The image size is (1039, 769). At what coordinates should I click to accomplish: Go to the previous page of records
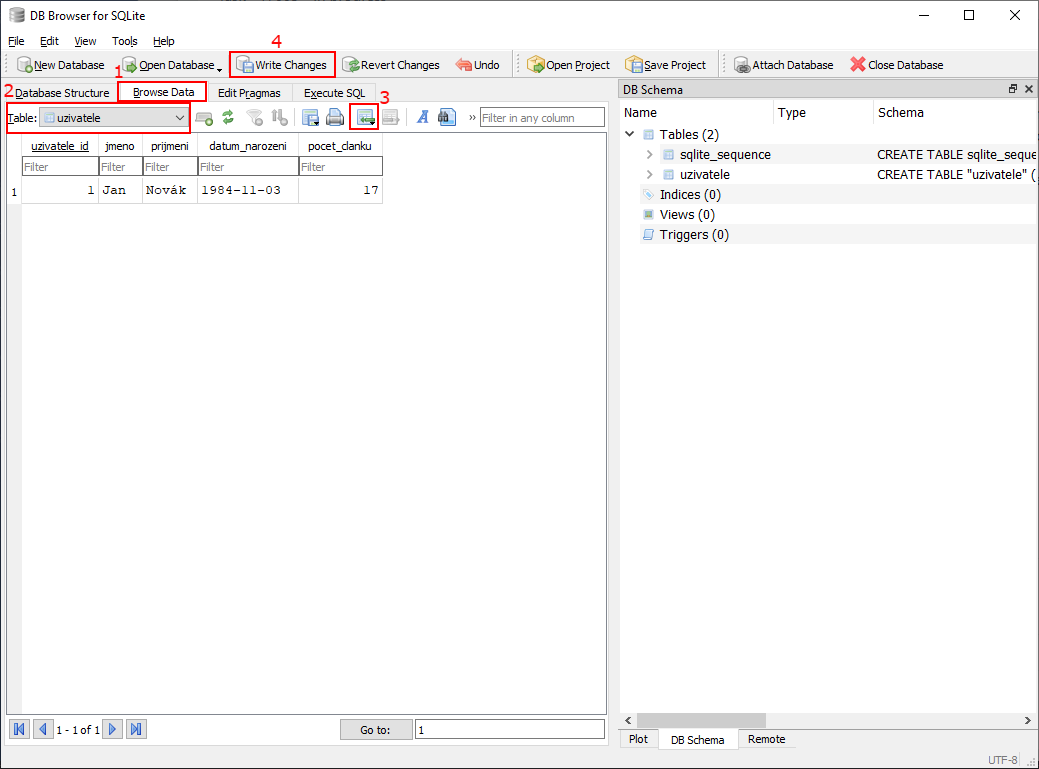pyautogui.click(x=43, y=729)
